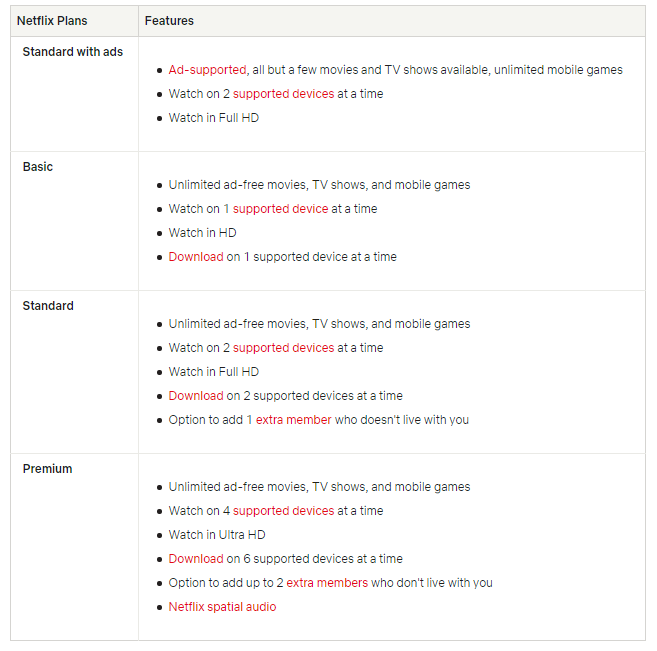This screenshot has width=657, height=651.
Task: Click the Download link in Basic plan
Action: click(196, 257)
